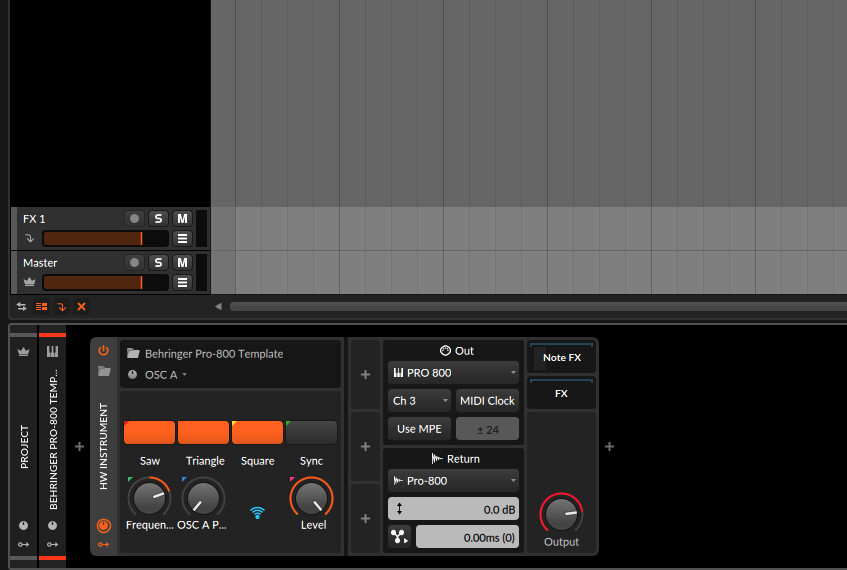The height and width of the screenshot is (570, 847).
Task: Solo the FX 1 track
Action: [x=158, y=219]
